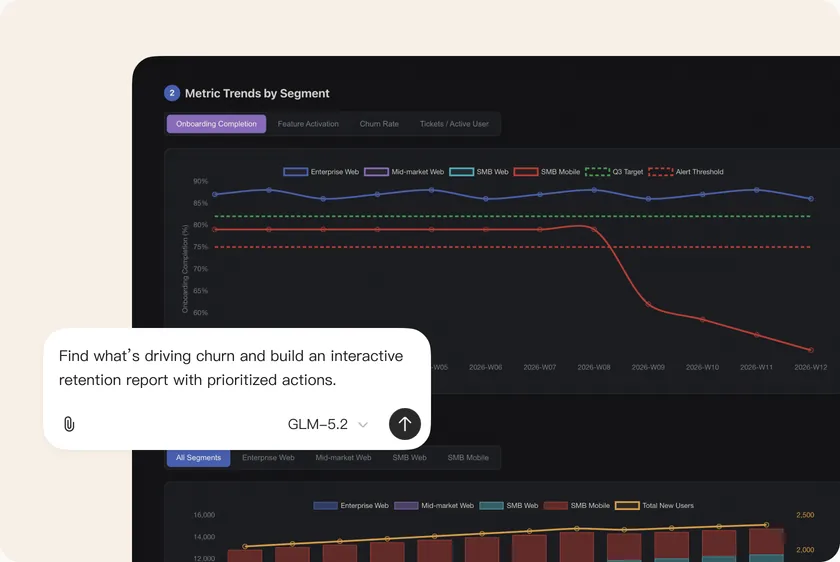This screenshot has width=840, height=562.
Task: Click Enterprise Web data point at 2026-W08
Action: tap(594, 190)
